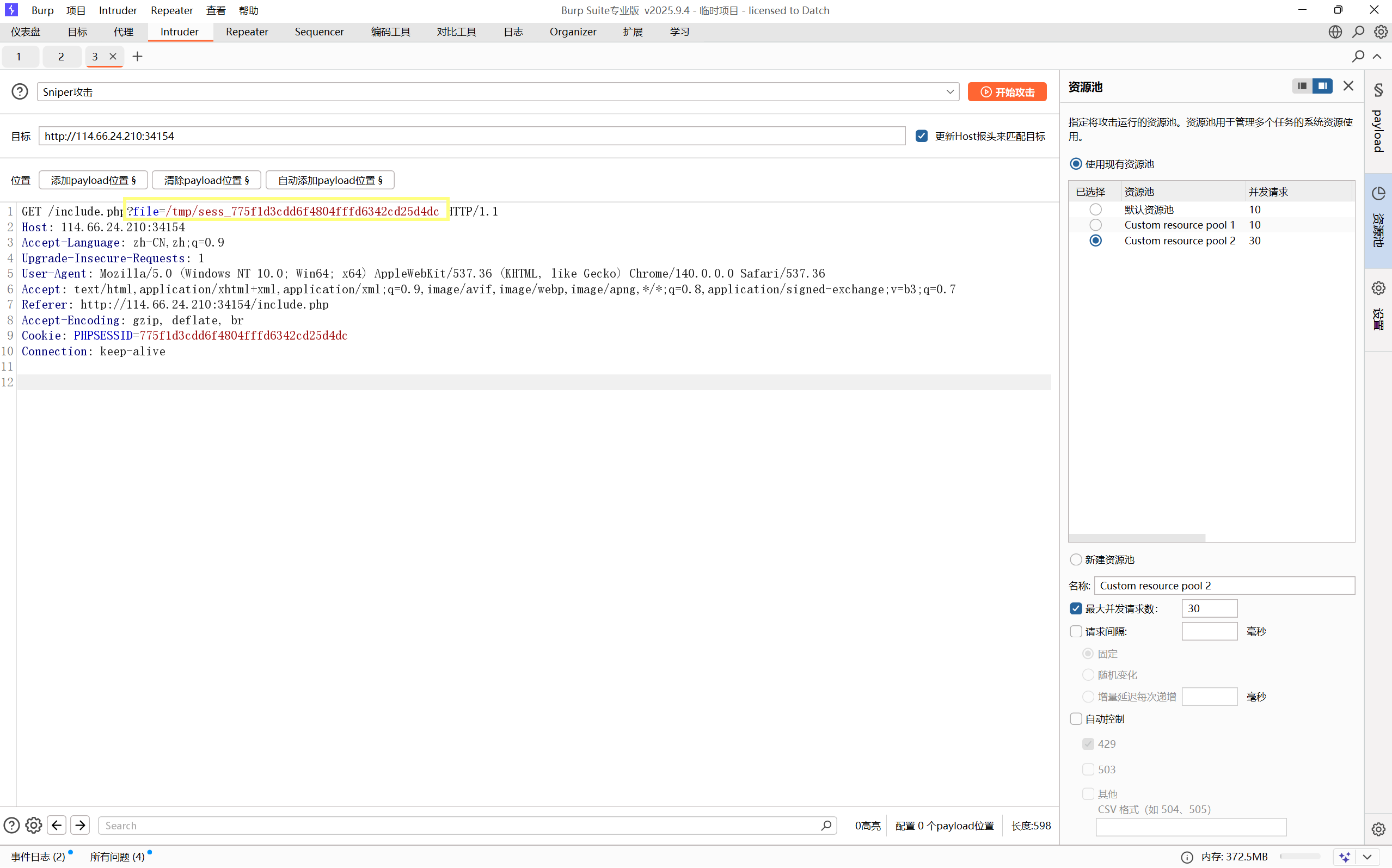
Task: Click the magnifier inside the Search box
Action: coord(826,826)
